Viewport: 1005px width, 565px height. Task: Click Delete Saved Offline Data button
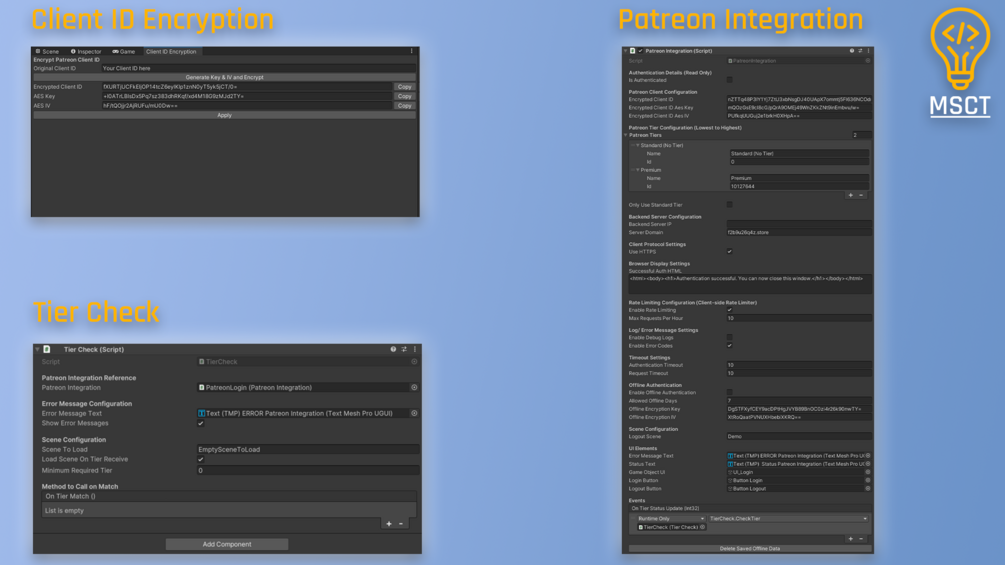750,549
